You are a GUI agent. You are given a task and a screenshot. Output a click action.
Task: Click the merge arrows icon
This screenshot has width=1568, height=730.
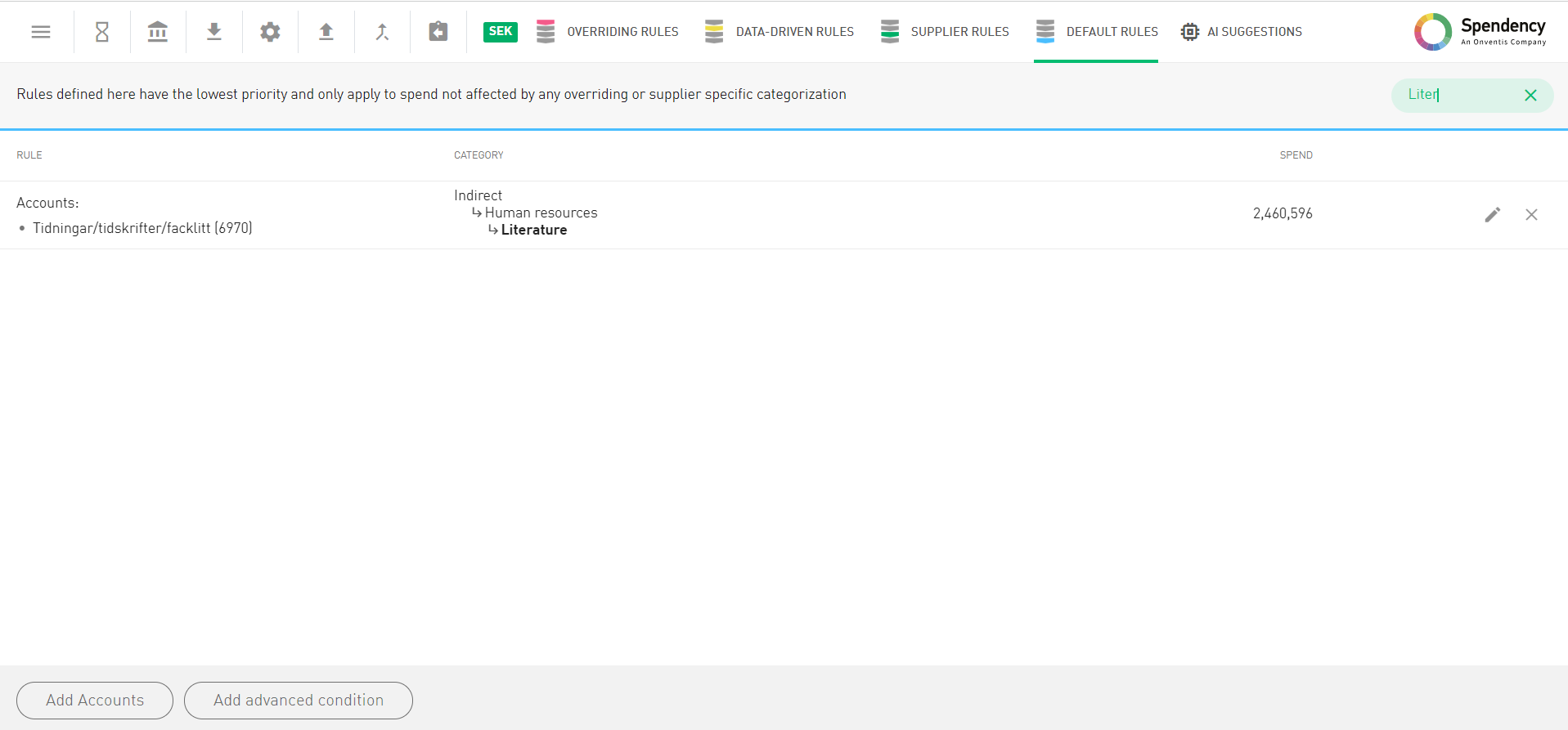click(x=382, y=32)
